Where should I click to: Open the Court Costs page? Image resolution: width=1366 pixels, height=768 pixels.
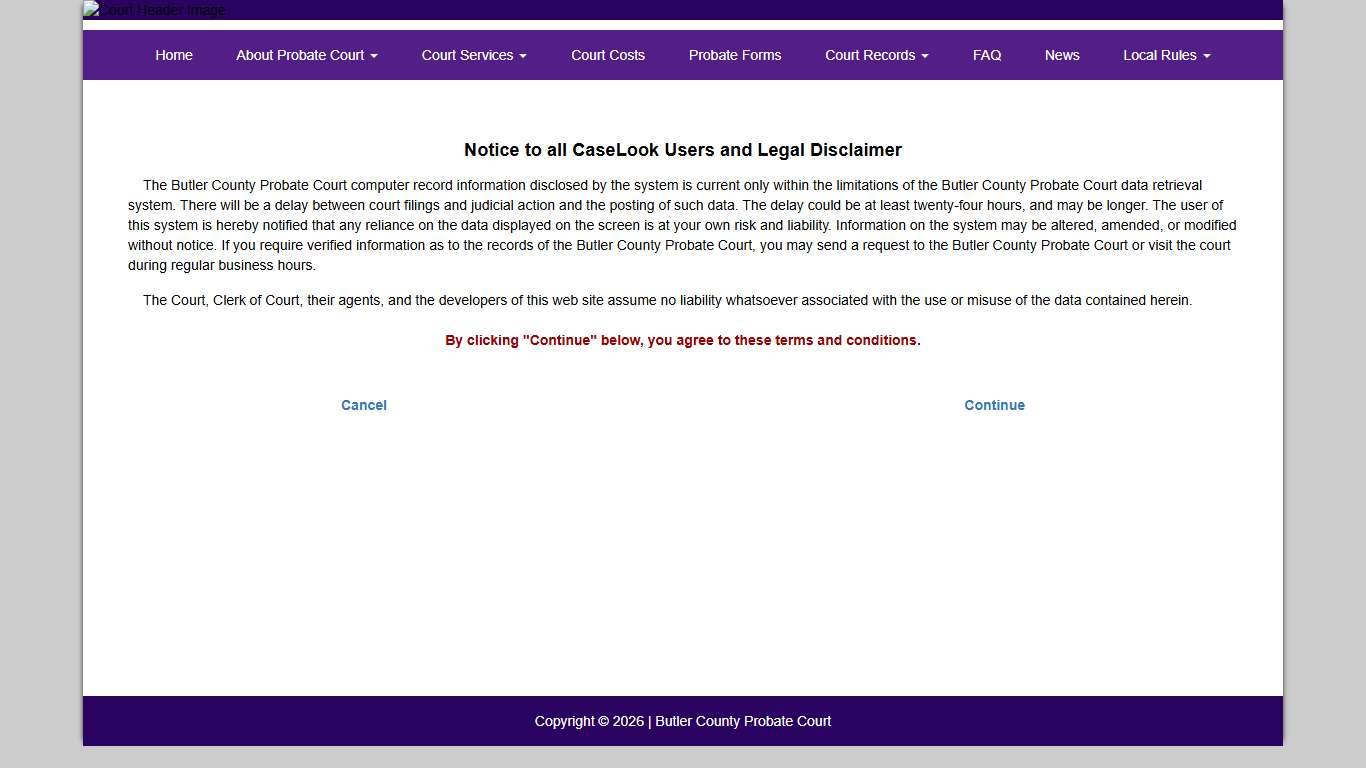[608, 55]
